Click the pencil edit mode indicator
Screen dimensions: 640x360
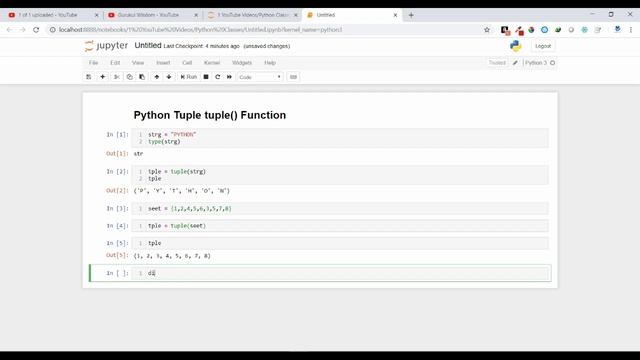[x=515, y=63]
